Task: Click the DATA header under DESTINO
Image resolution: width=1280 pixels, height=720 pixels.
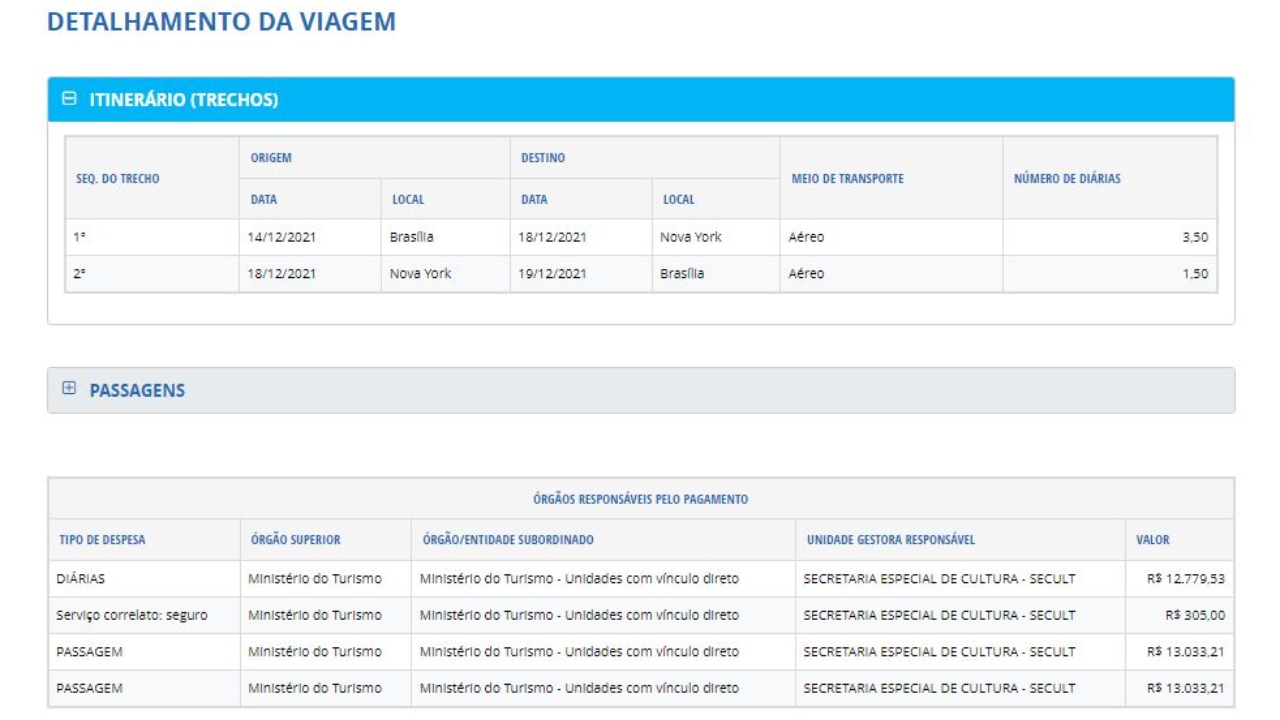Action: click(534, 199)
